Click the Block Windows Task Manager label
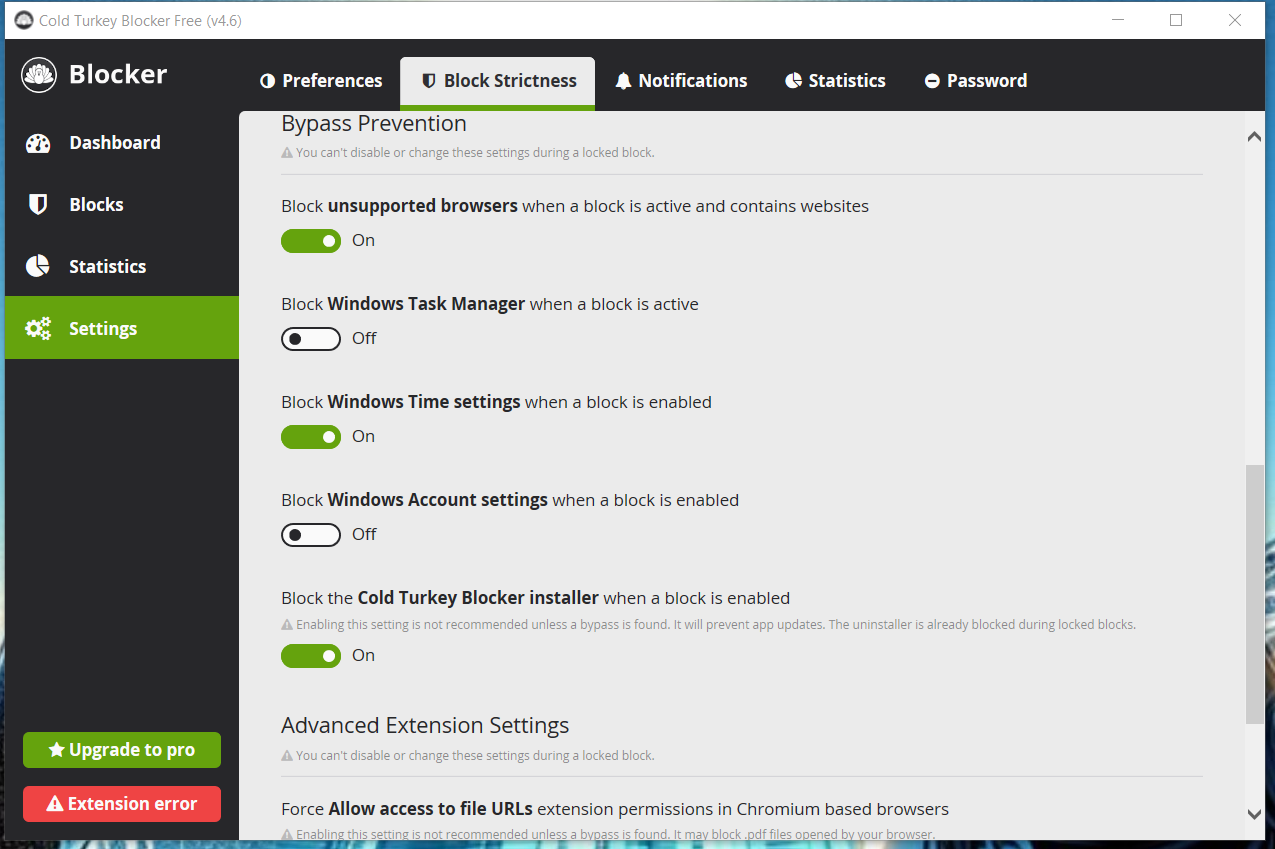Image resolution: width=1275 pixels, height=849 pixels. pyautogui.click(x=490, y=305)
